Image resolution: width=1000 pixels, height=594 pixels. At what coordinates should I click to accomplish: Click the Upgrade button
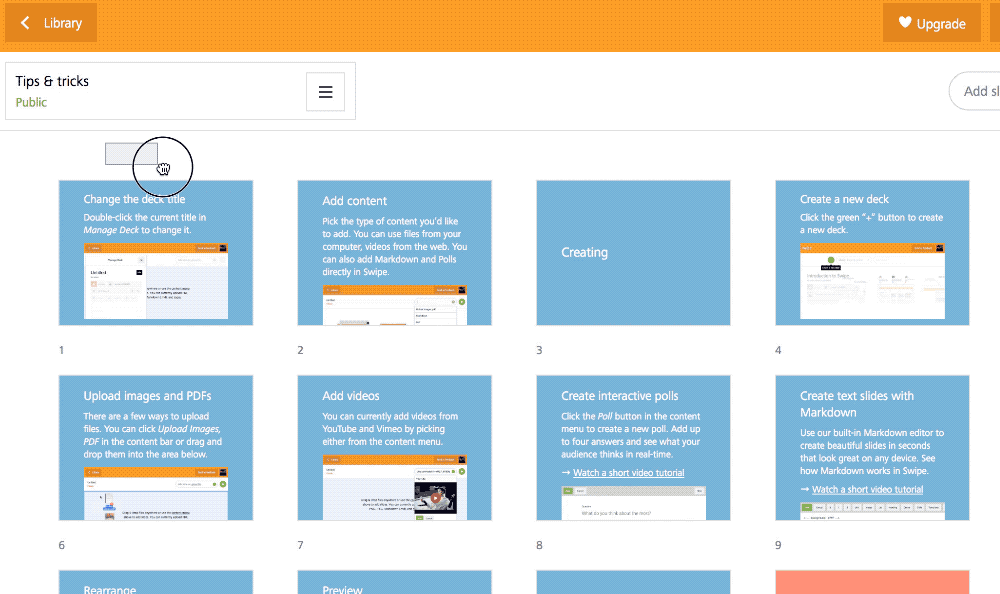[x=931, y=23]
